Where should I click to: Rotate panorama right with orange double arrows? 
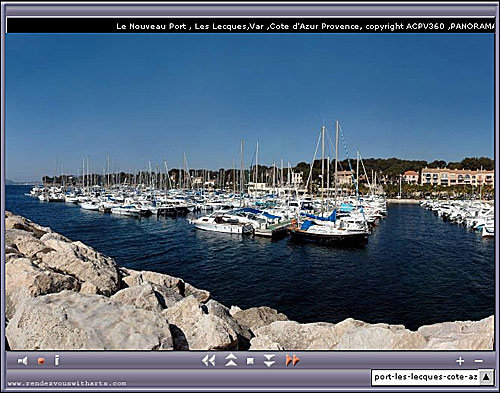coord(293,360)
